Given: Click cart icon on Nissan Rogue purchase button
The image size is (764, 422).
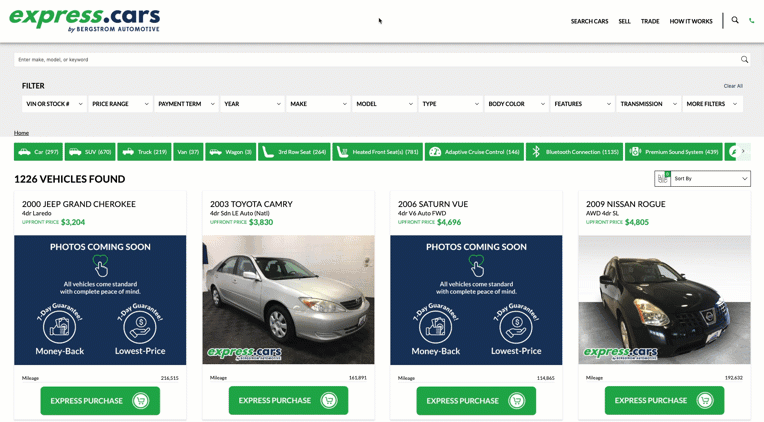Looking at the screenshot, I should coord(705,401).
